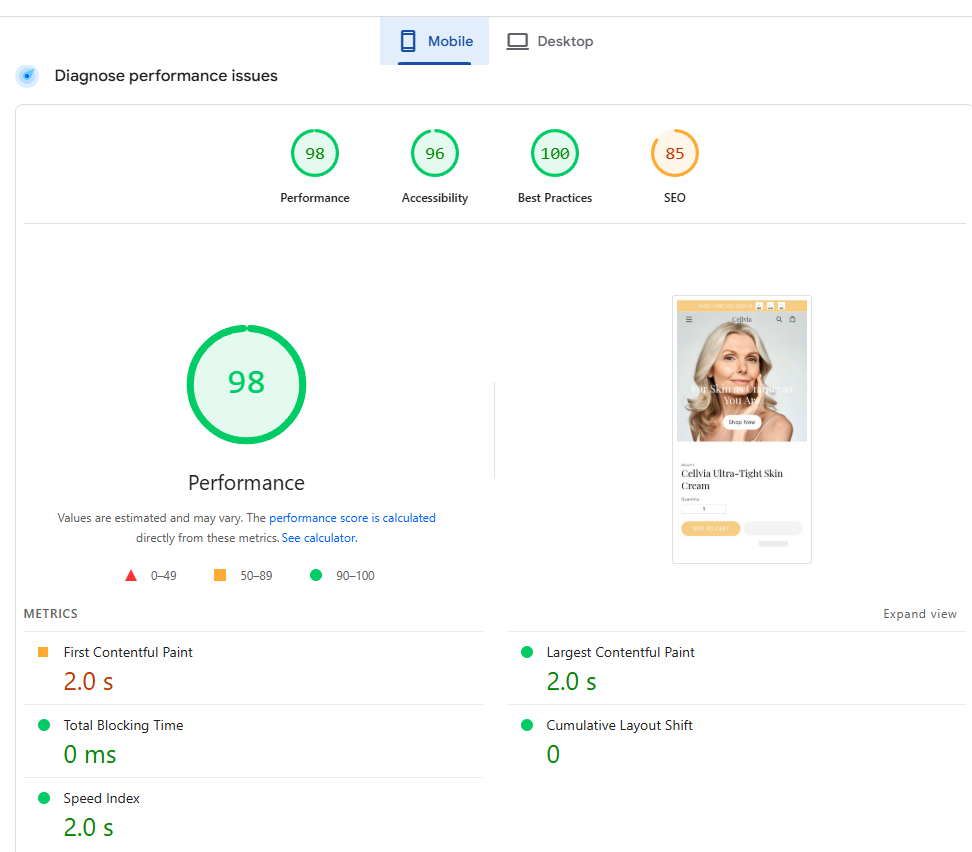The image size is (972, 852).
Task: Click the desktop monitor icon
Action: click(x=517, y=41)
